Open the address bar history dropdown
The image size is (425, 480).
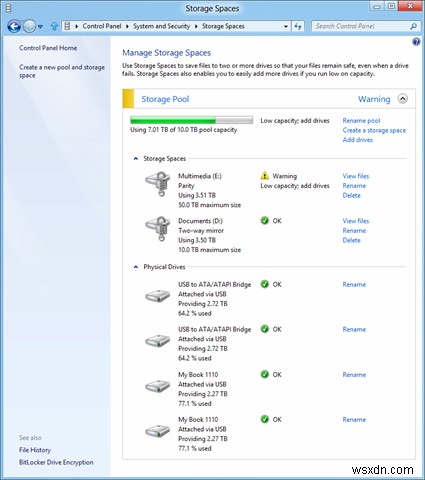[286, 26]
